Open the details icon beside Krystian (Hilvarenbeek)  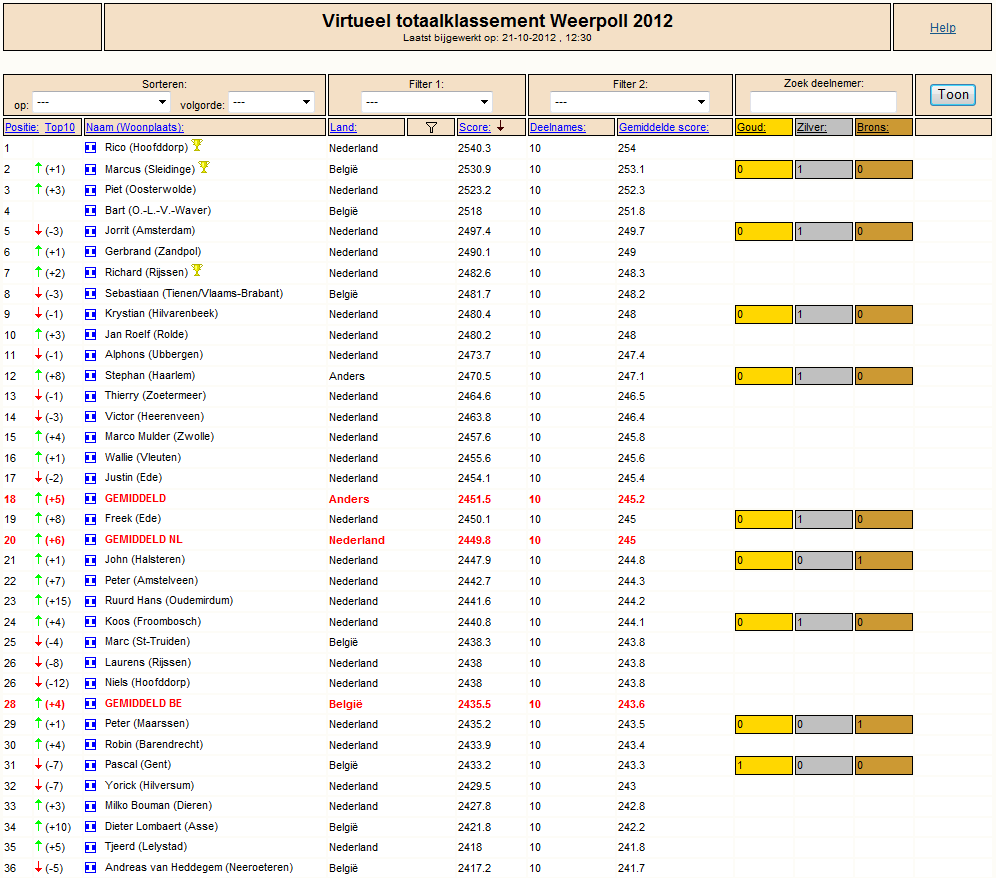90,314
